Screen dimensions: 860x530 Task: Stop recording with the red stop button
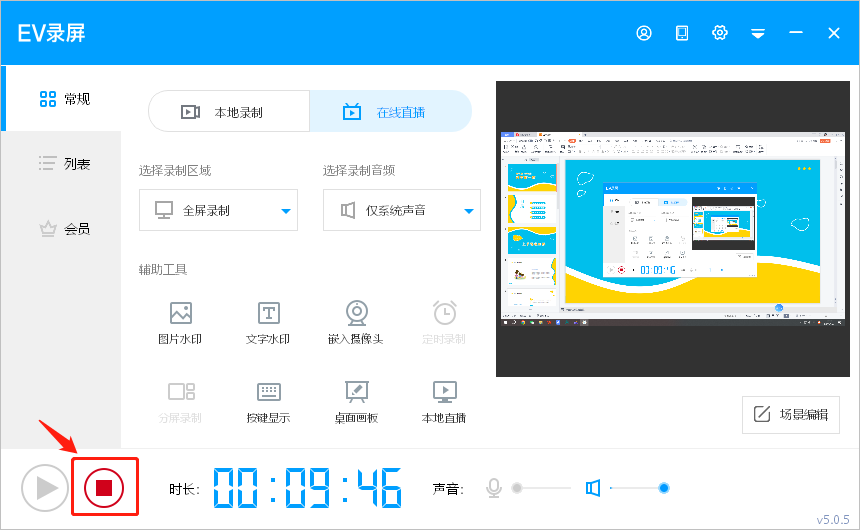104,488
